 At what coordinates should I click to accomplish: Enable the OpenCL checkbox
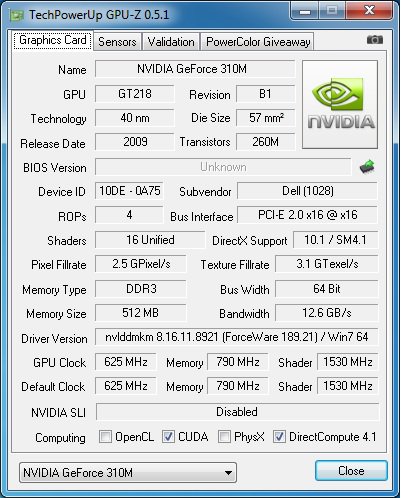click(x=105, y=436)
